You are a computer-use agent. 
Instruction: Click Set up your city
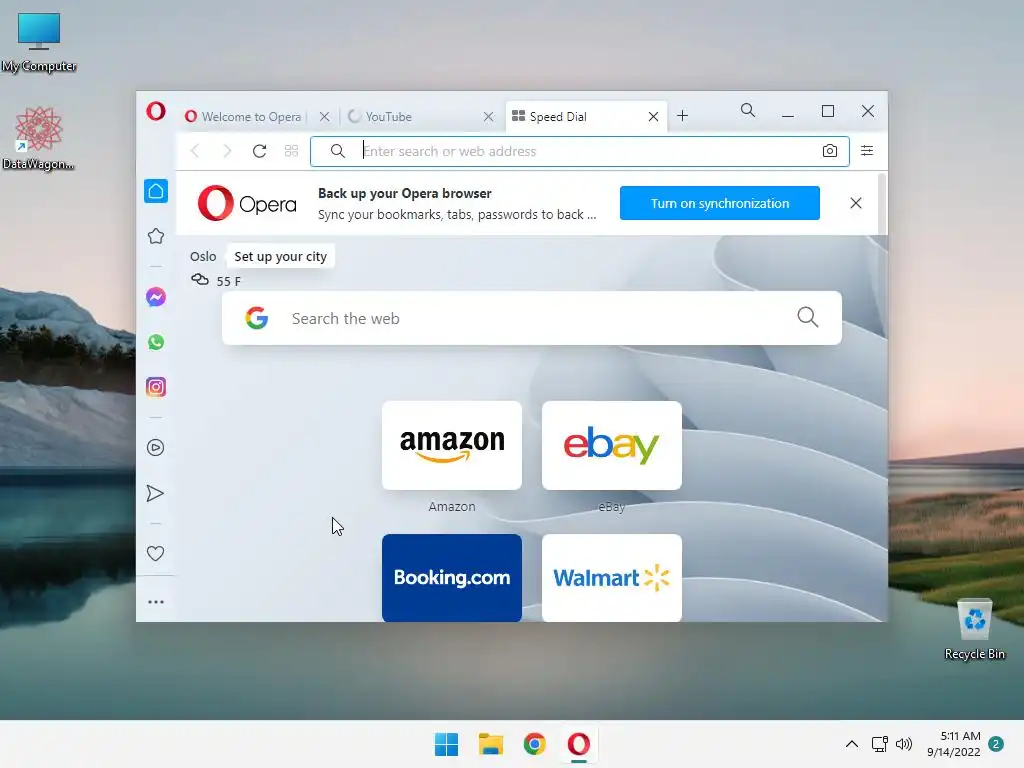tap(280, 256)
